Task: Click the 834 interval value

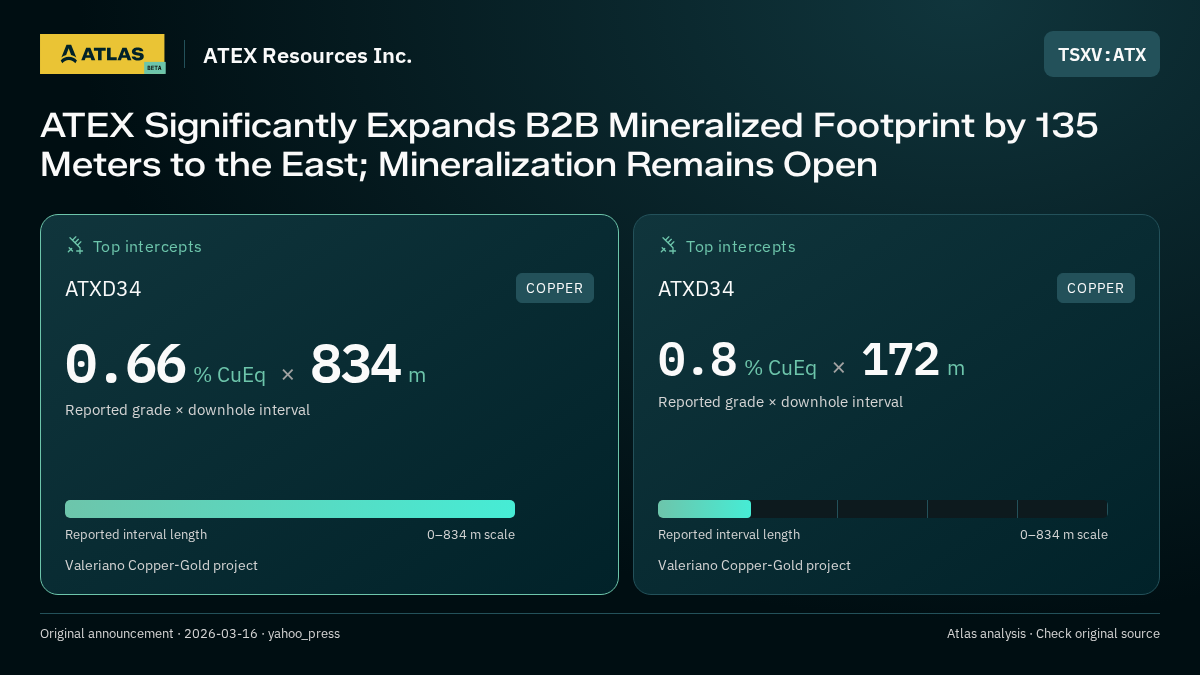Action: coord(356,364)
